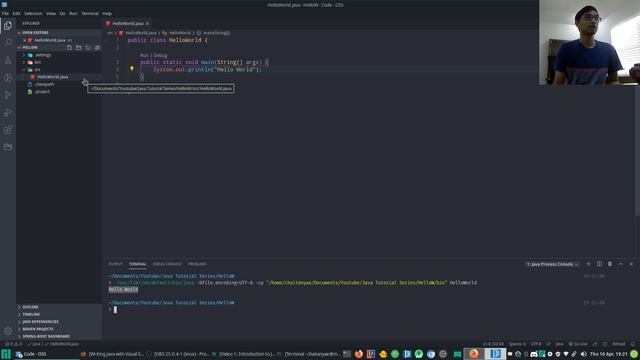Click the New Folder icon in HELLOW header

(x=78, y=48)
